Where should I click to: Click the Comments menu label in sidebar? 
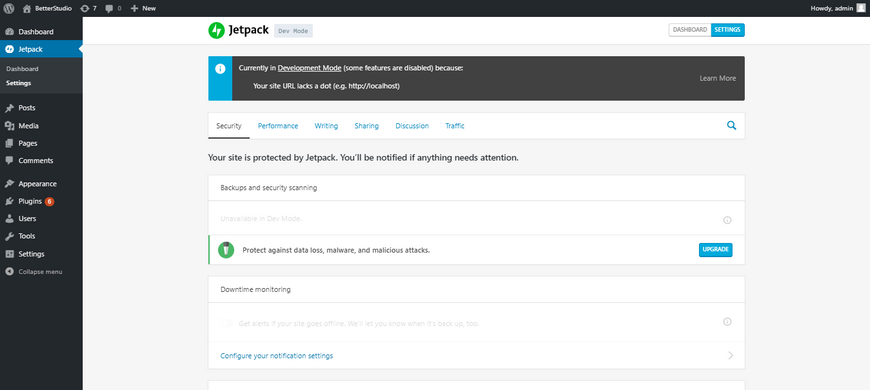(36, 160)
